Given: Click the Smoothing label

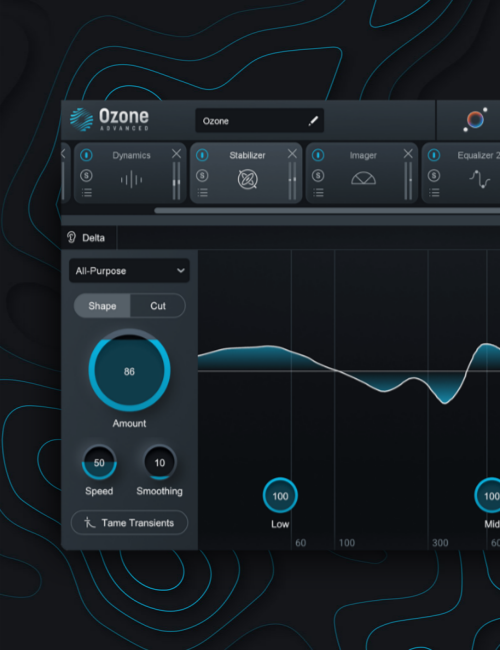Looking at the screenshot, I should (160, 491).
